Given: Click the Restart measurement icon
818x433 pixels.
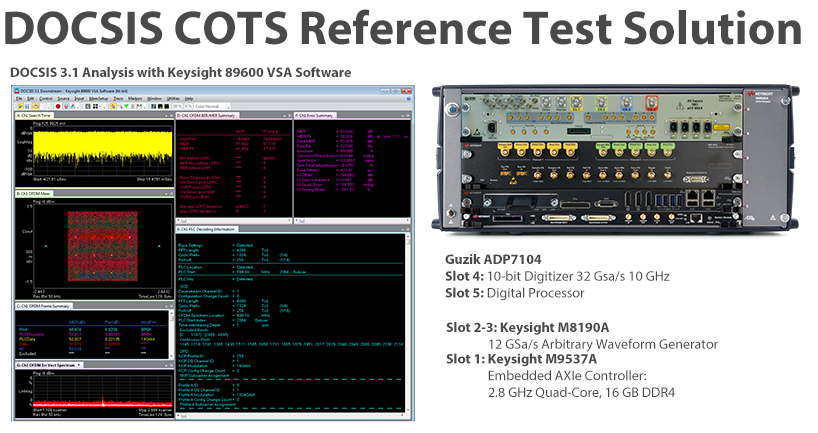Looking at the screenshot, I should tap(35, 106).
